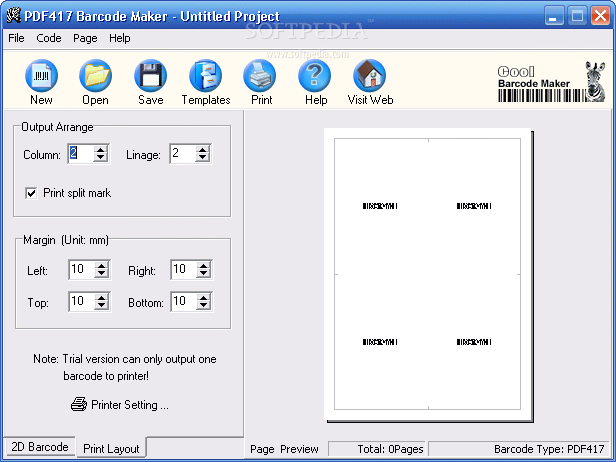Click the Cool Barcode Maker zebra logo
This screenshot has height=462, width=616.
point(552,82)
